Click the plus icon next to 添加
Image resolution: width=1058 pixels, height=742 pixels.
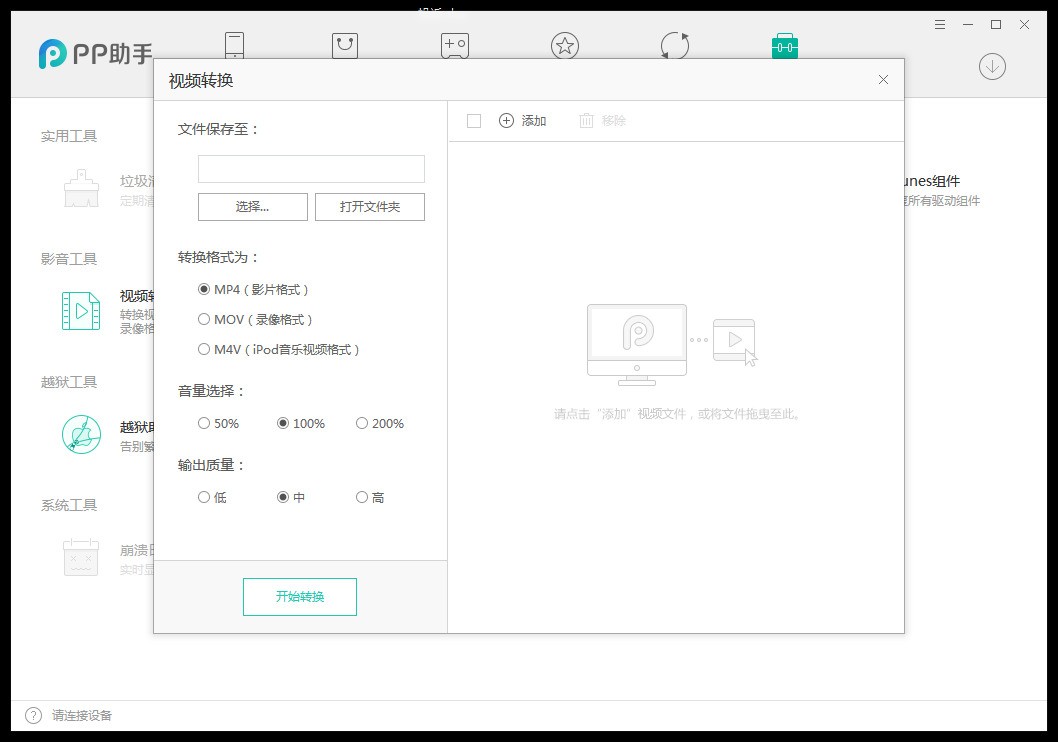[x=506, y=121]
